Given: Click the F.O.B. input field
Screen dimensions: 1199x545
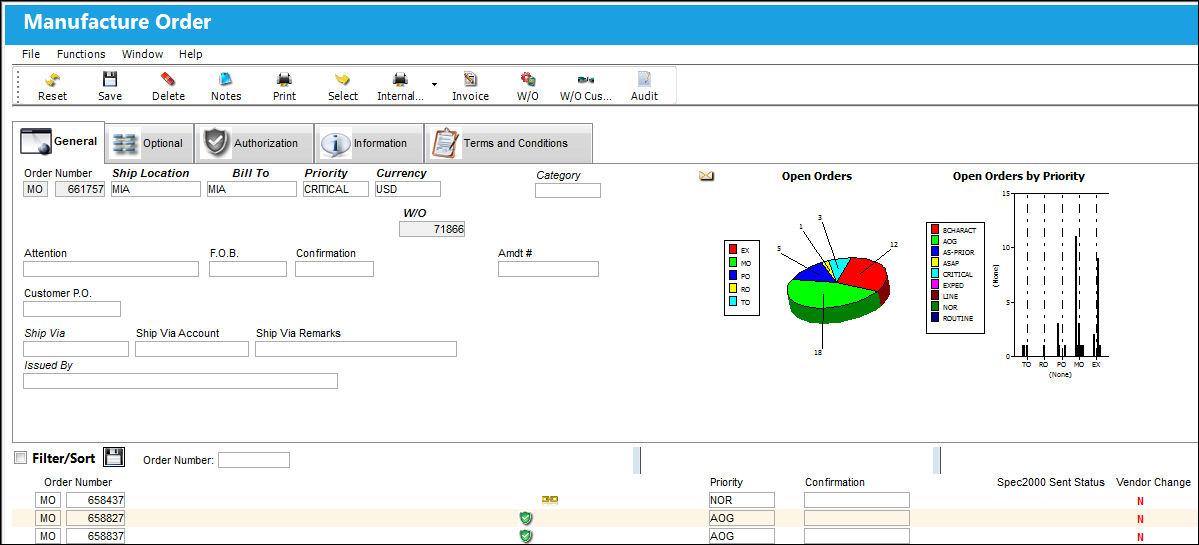Looking at the screenshot, I should pyautogui.click(x=248, y=269).
